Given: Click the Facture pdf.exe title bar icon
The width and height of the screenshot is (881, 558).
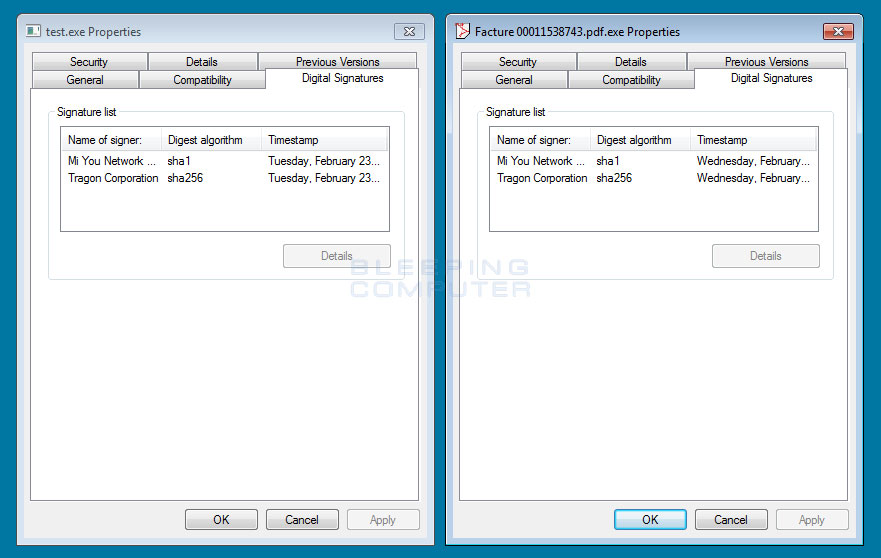Looking at the screenshot, I should coord(462,31).
